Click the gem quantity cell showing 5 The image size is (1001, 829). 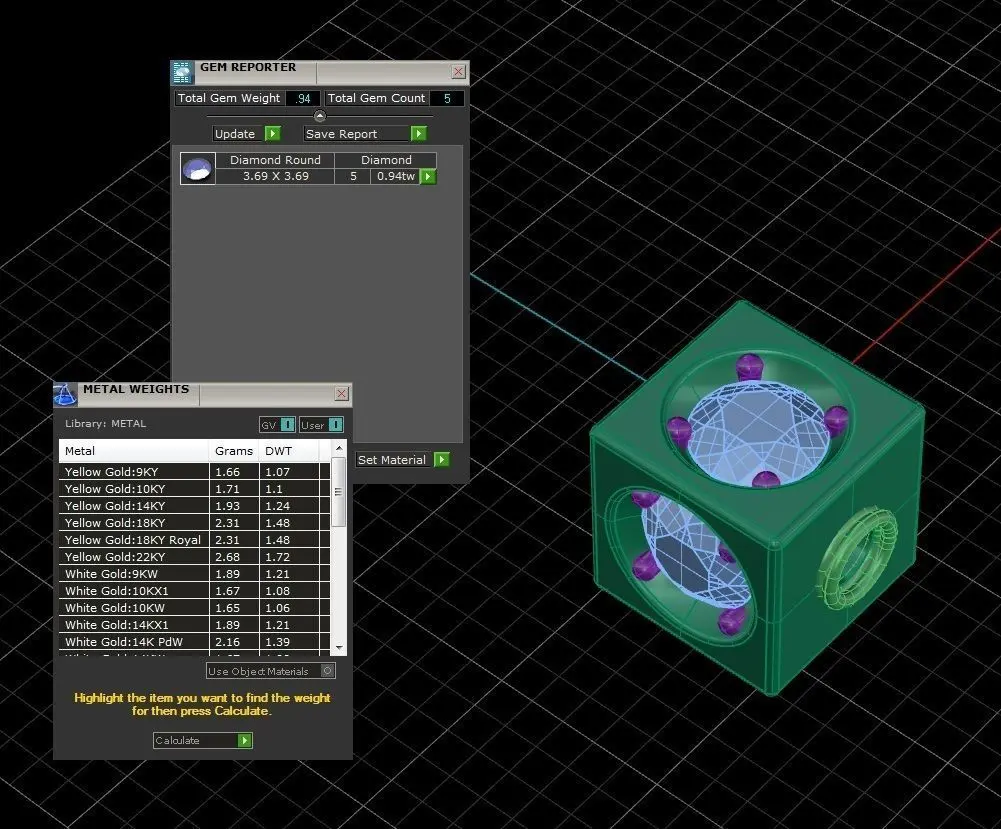(353, 176)
